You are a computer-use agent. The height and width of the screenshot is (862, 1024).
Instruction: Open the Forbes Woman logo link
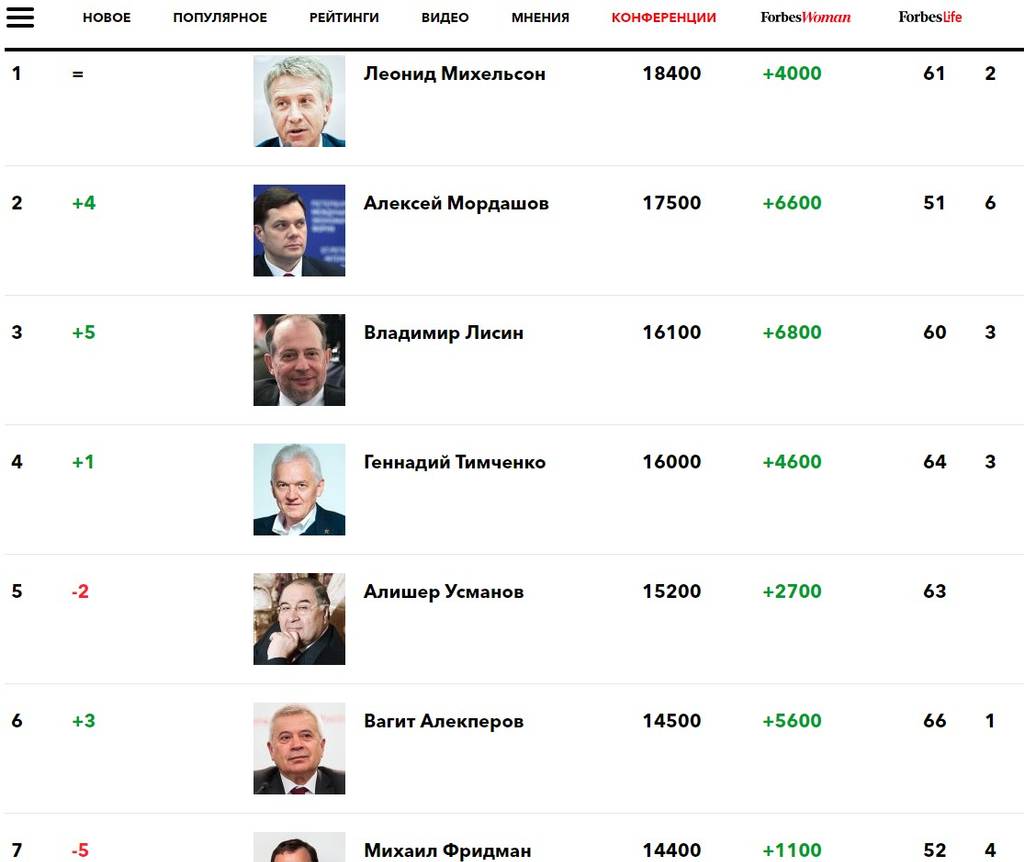pyautogui.click(x=805, y=17)
